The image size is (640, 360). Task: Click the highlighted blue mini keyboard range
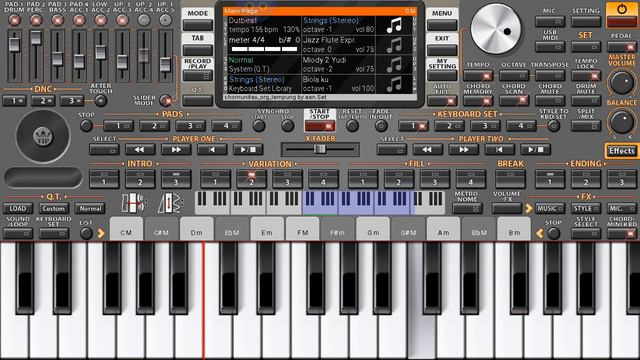pyautogui.click(x=358, y=202)
